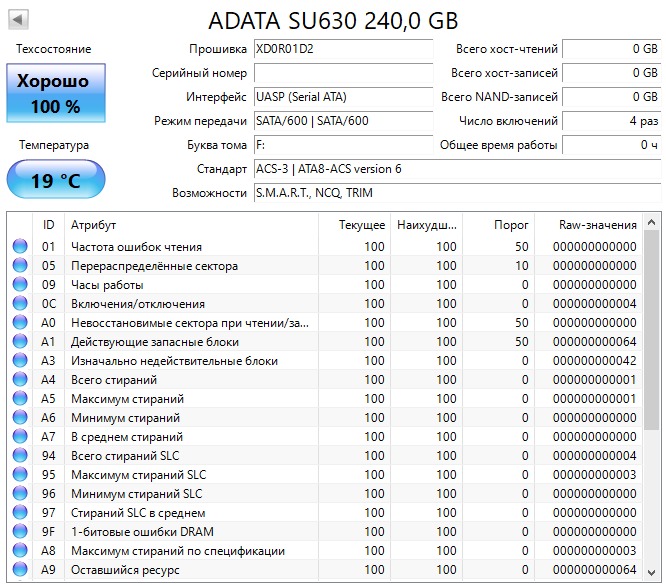Click status icon for Действующие запасные блоки

pos(20,342)
